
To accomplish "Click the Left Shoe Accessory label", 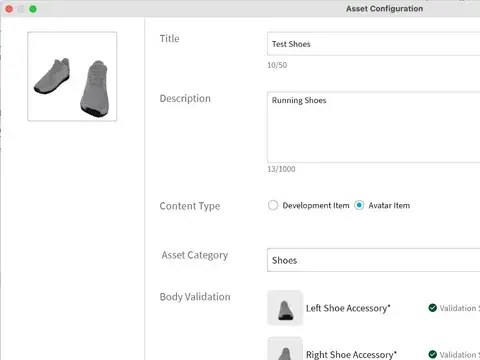I will (x=348, y=308).
